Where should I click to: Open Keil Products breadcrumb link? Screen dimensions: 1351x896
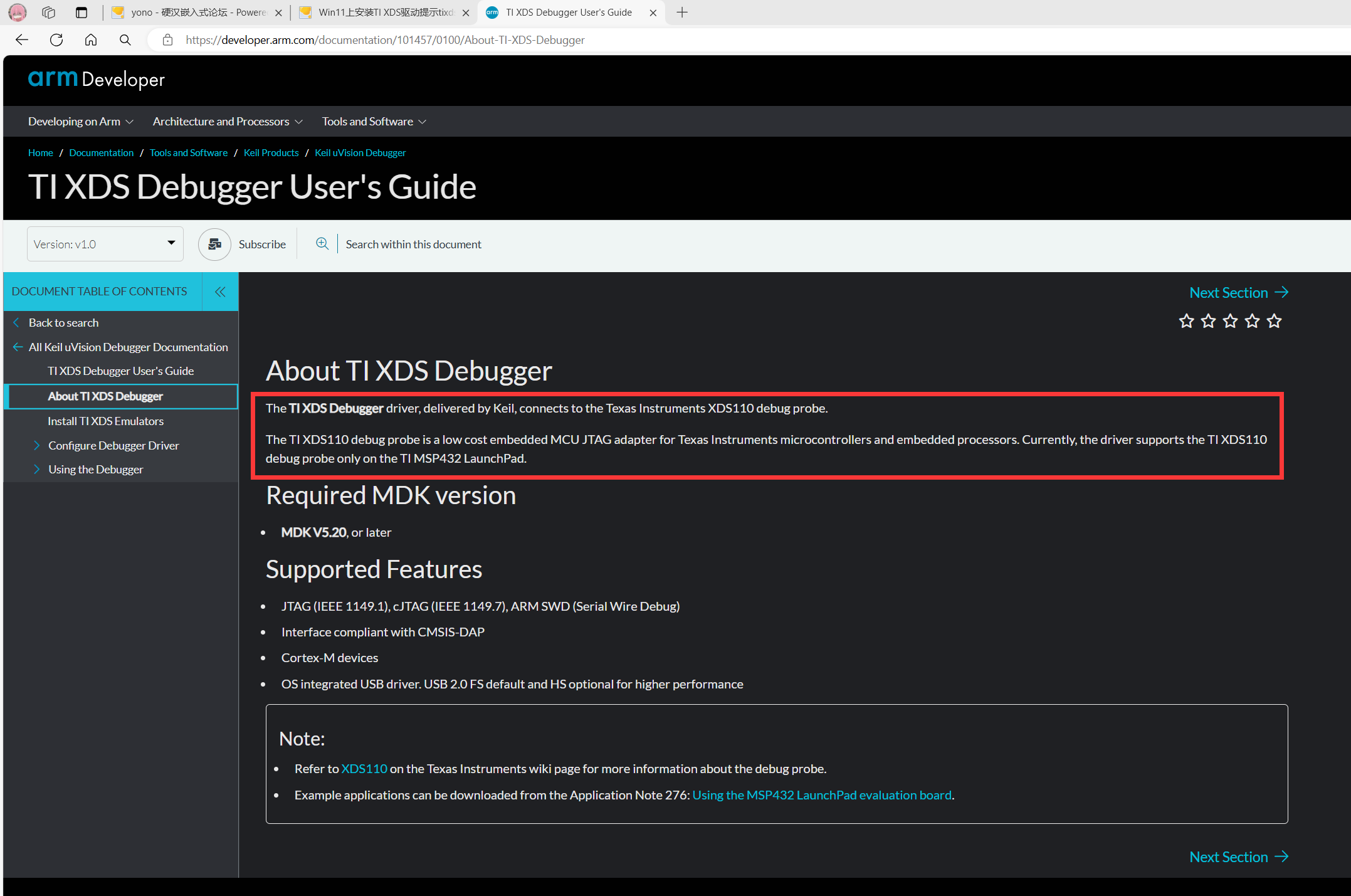pyautogui.click(x=271, y=153)
